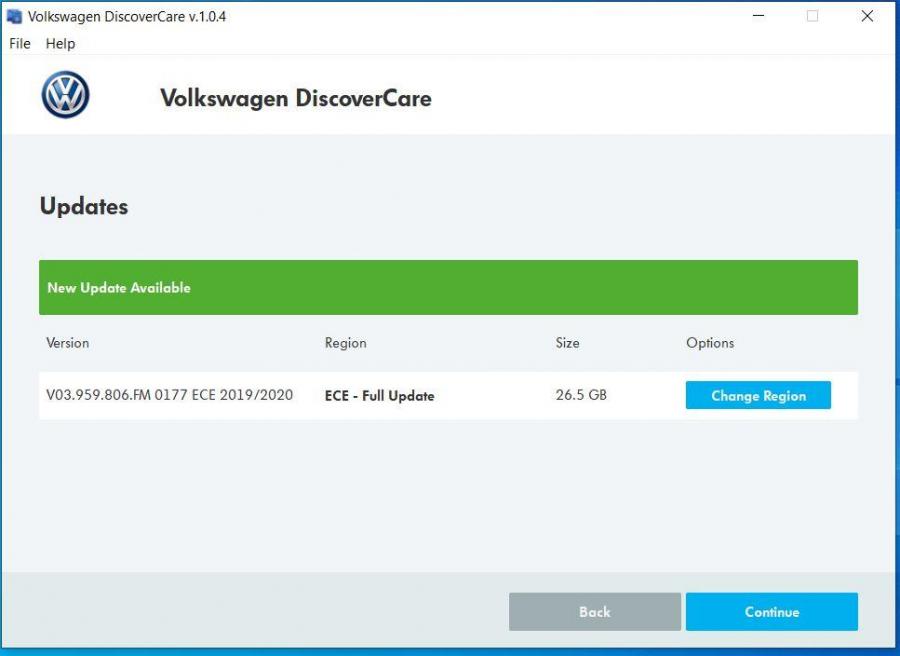Minimize the DiscoverCare window
900x656 pixels.
(758, 16)
